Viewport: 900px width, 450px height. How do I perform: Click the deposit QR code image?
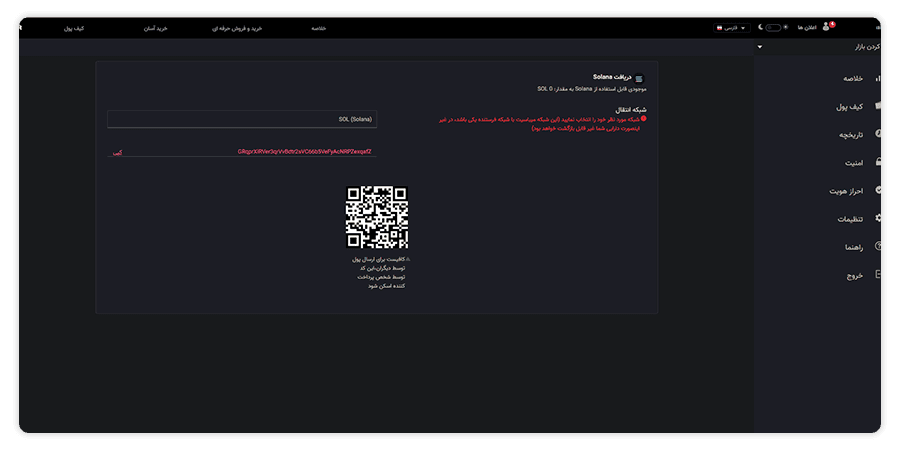click(377, 218)
